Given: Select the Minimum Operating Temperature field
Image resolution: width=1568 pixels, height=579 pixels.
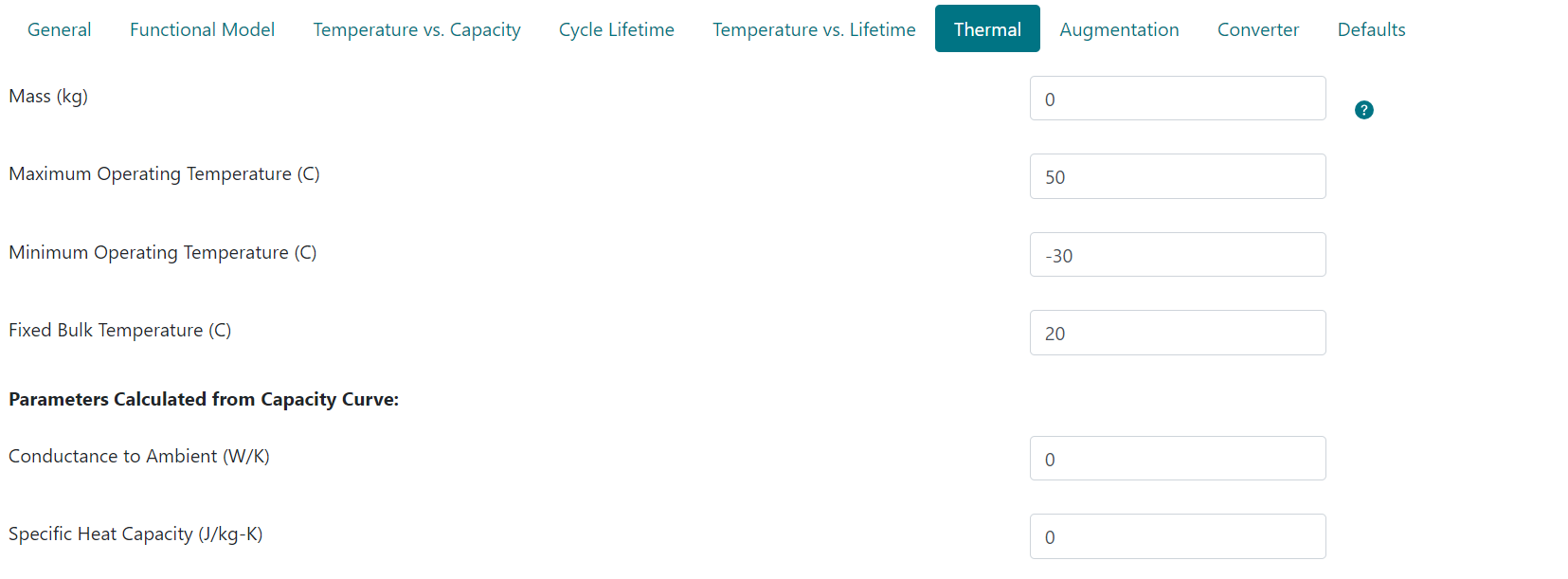Looking at the screenshot, I should click(1177, 255).
